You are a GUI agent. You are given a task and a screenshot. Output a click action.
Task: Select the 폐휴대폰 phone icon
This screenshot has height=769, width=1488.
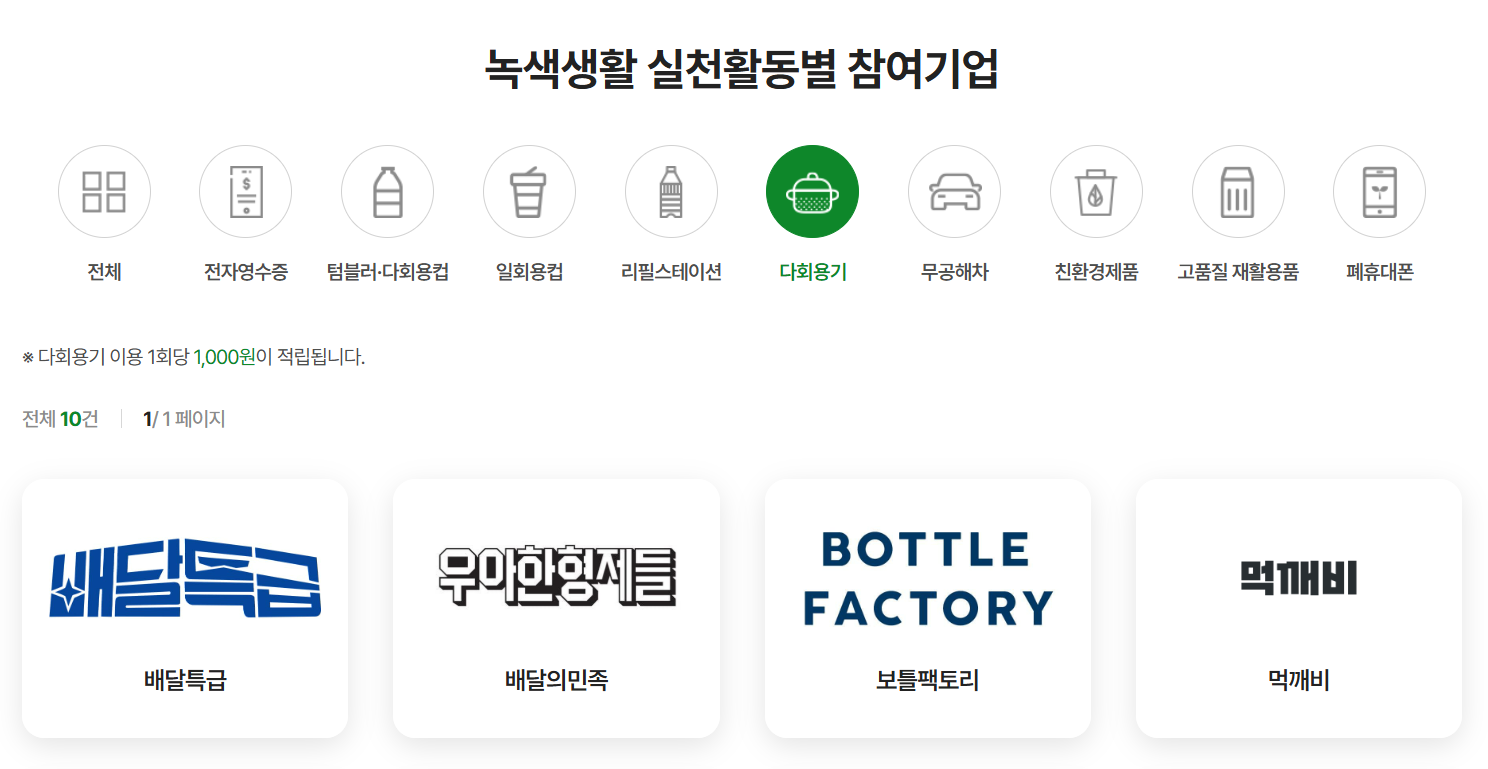[1379, 191]
